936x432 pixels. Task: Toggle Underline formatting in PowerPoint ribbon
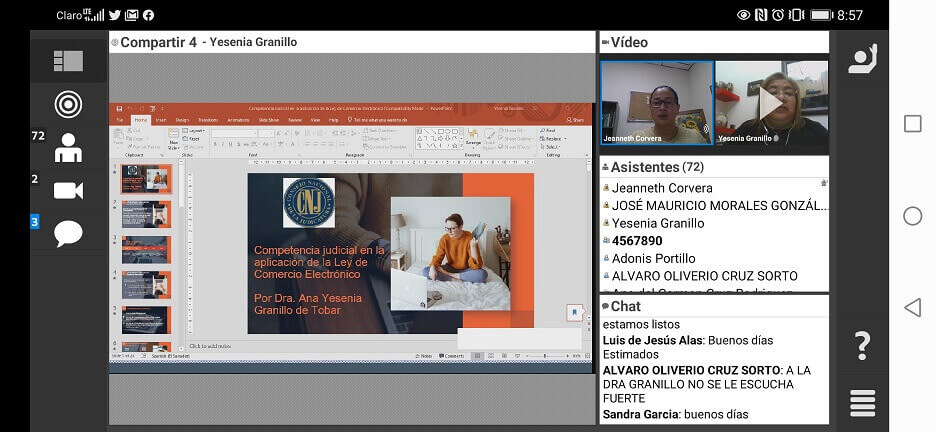(x=230, y=144)
